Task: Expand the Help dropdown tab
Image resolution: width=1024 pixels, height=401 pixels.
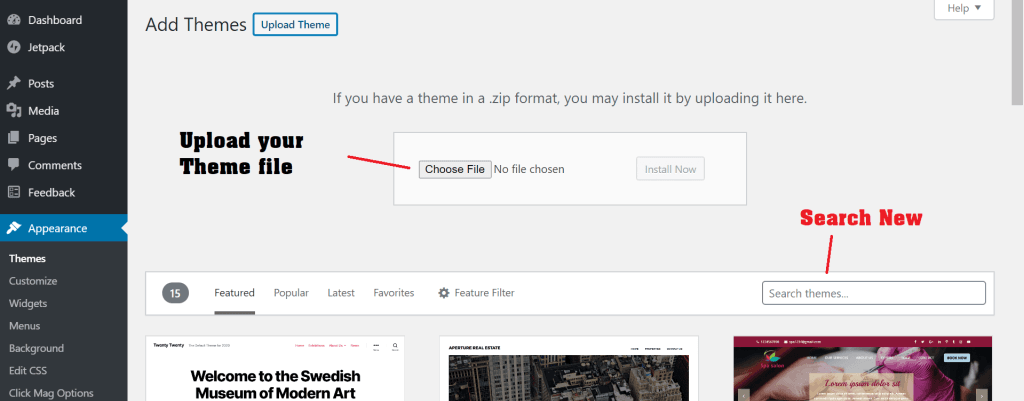Action: (963, 9)
